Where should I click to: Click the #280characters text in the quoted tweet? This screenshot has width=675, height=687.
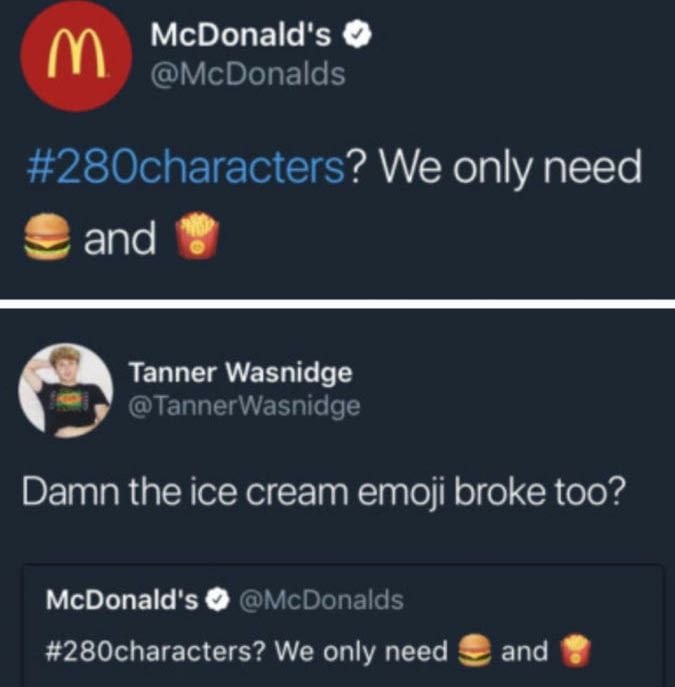(156, 651)
